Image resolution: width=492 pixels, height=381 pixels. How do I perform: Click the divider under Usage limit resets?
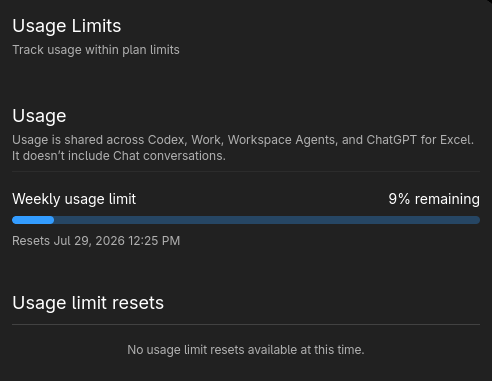(246, 324)
